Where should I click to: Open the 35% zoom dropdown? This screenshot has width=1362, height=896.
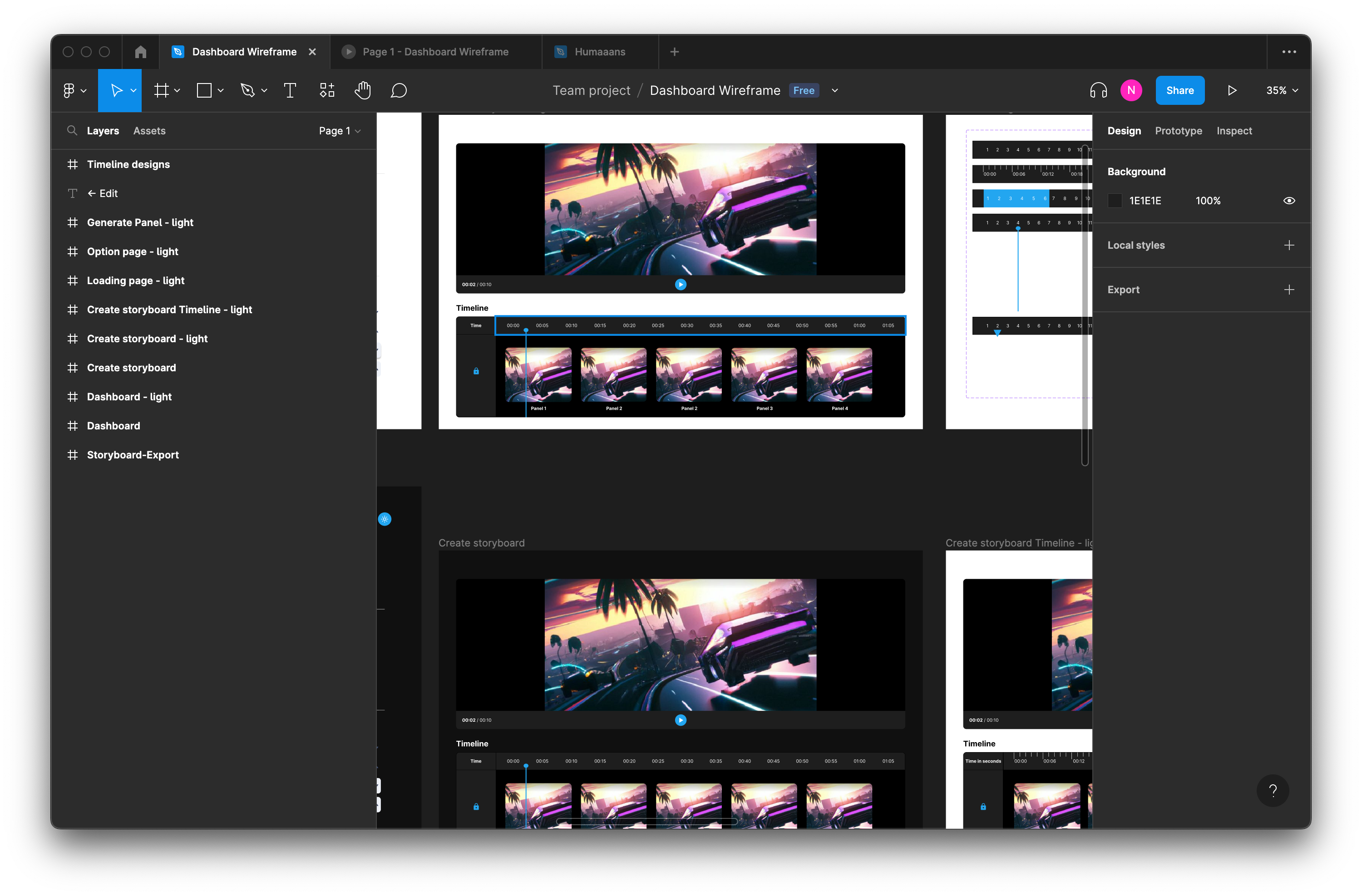(x=1282, y=90)
